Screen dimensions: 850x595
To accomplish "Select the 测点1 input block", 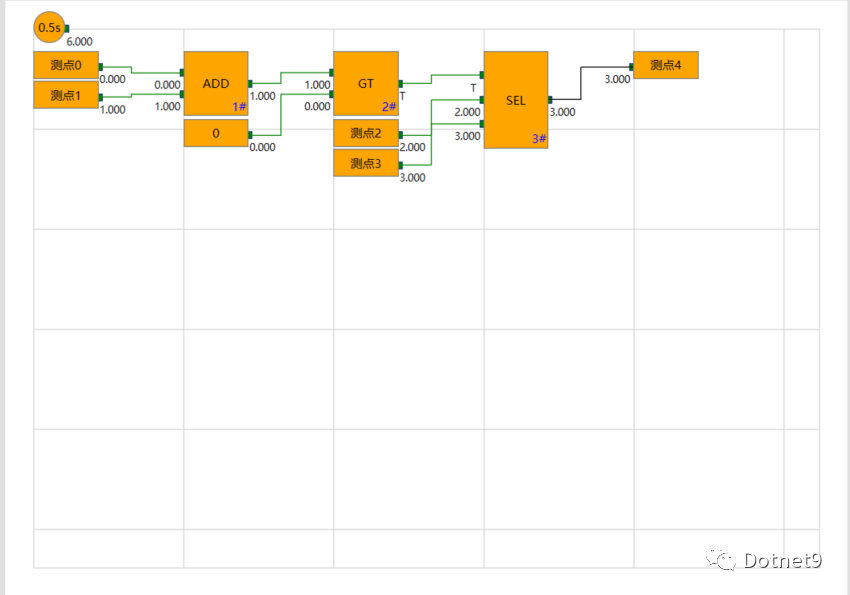I will coord(66,95).
